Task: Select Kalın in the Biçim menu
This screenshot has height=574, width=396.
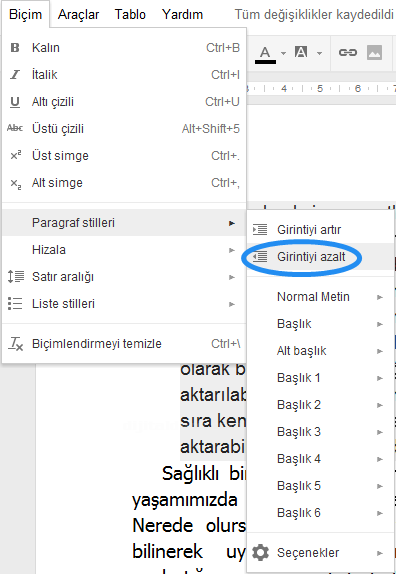Action: click(124, 48)
